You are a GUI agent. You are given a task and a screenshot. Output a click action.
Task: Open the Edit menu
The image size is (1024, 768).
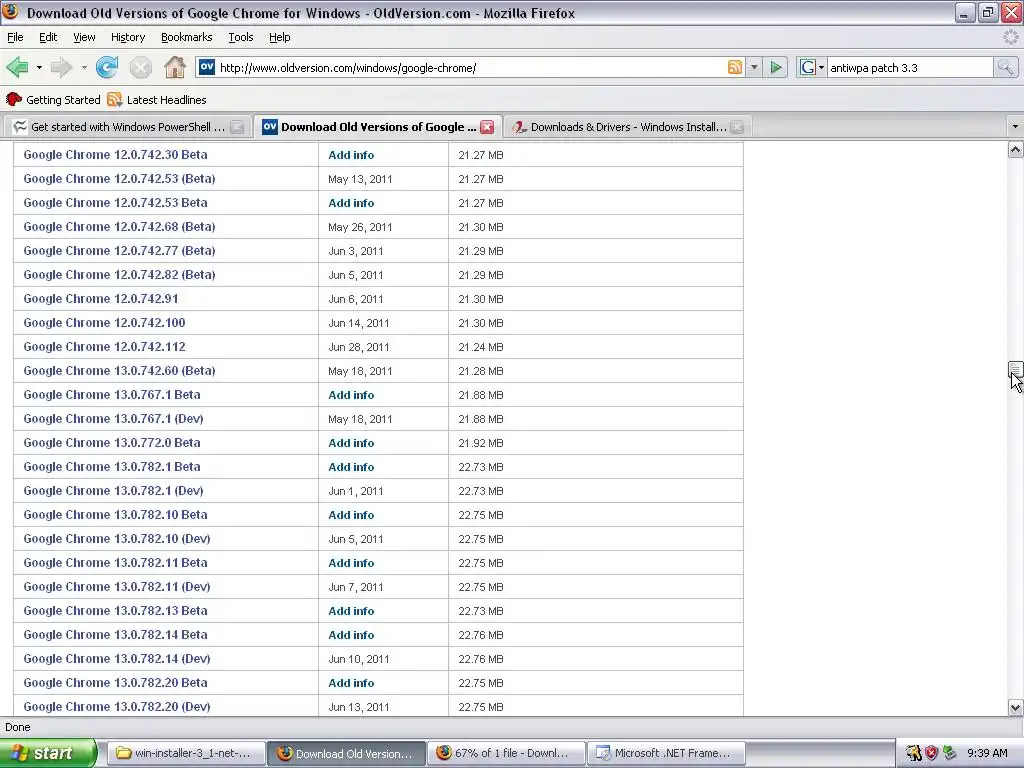coord(48,37)
